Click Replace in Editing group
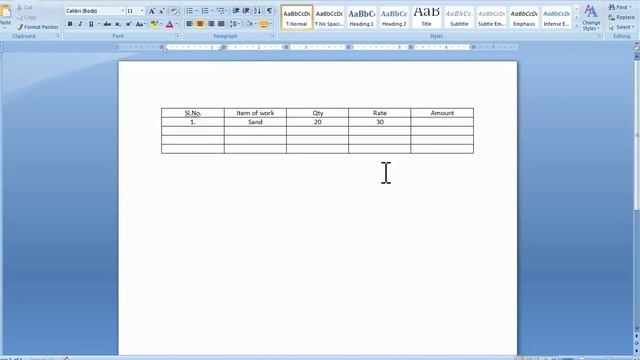640x360 pixels. click(x=621, y=17)
